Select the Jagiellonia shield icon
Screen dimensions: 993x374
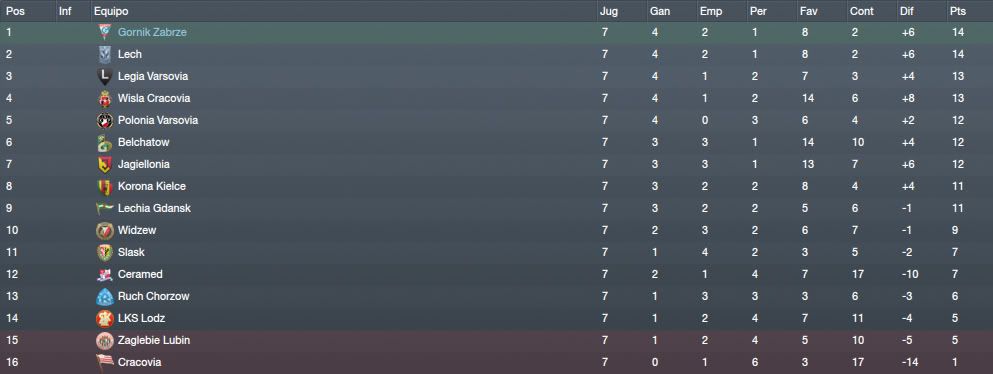[x=104, y=165]
